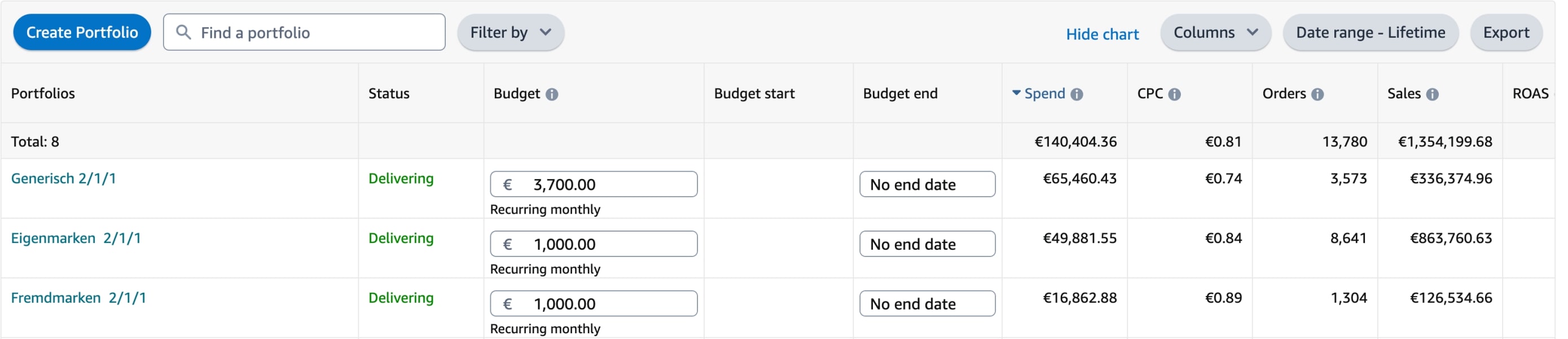Click the Spend sort arrow
The width and height of the screenshot is (1568, 339).
coord(1017,93)
